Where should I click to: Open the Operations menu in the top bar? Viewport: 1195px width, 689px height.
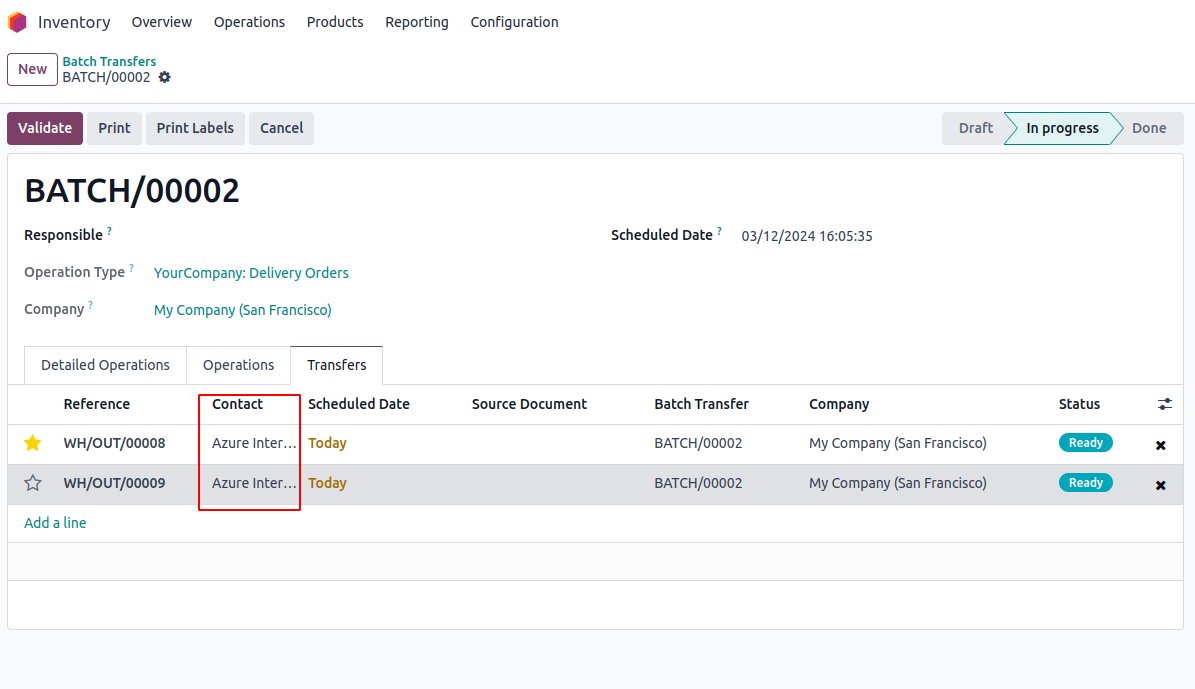coord(249,22)
